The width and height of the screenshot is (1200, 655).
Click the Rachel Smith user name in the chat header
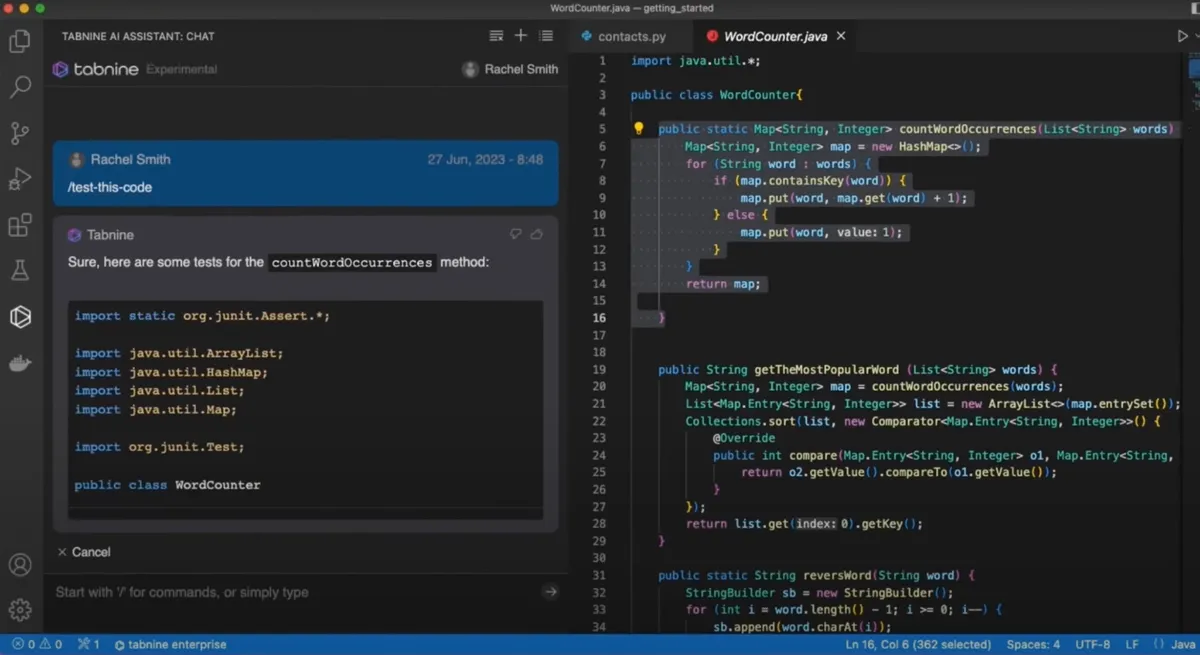pos(521,69)
